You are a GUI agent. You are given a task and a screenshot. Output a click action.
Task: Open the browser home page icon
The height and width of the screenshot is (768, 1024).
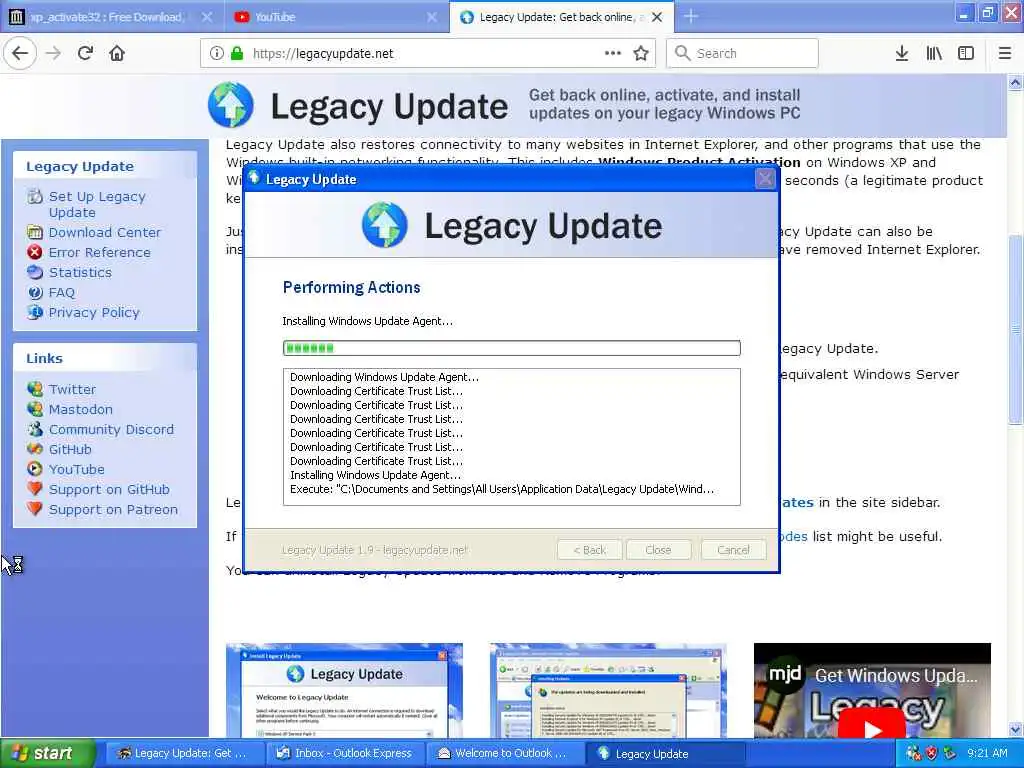point(117,54)
